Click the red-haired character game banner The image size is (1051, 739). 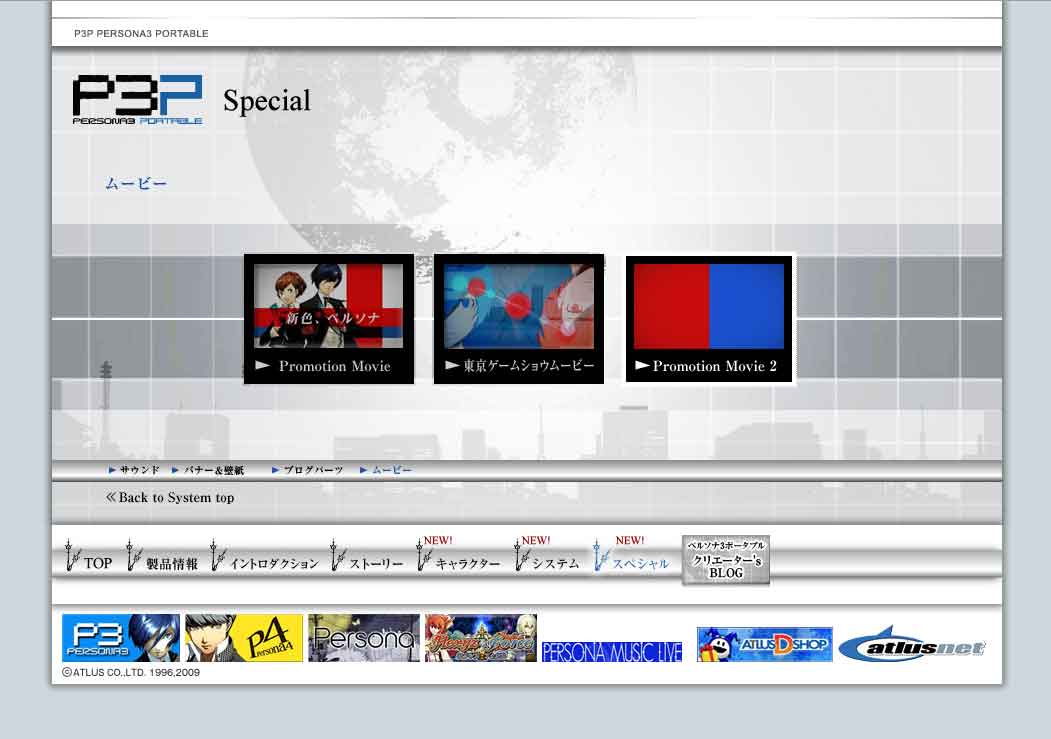481,638
